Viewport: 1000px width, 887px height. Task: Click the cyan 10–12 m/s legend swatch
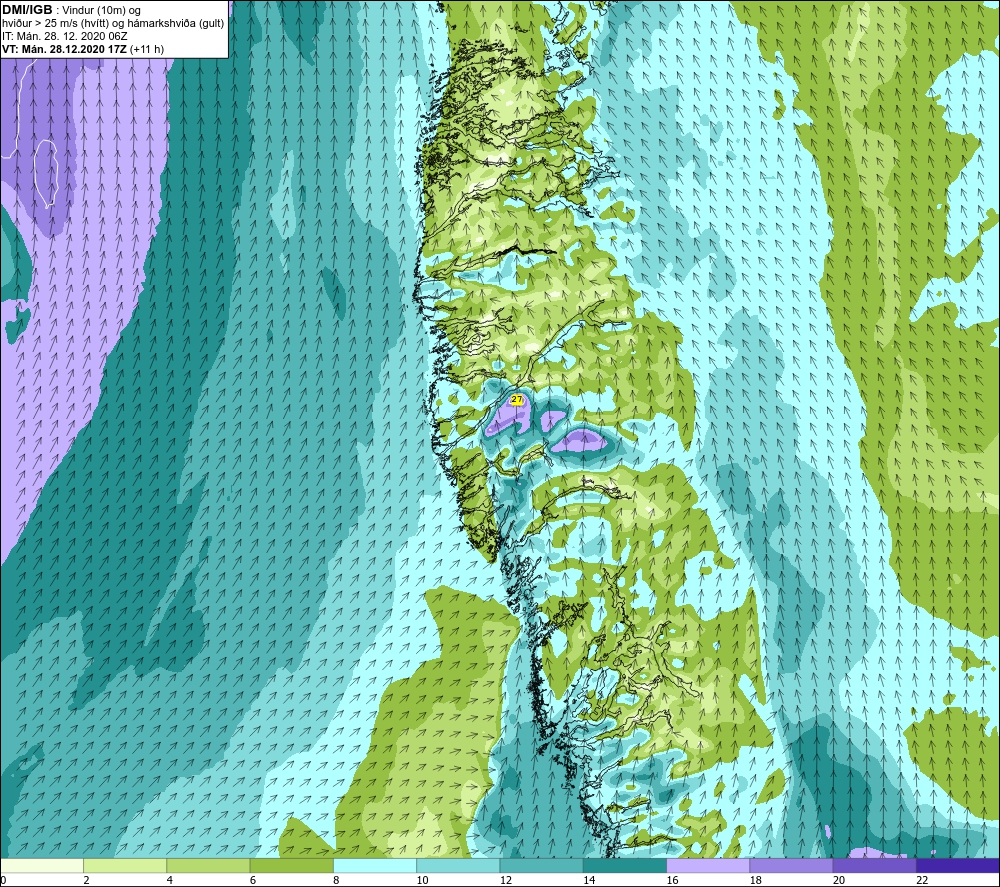(x=458, y=865)
